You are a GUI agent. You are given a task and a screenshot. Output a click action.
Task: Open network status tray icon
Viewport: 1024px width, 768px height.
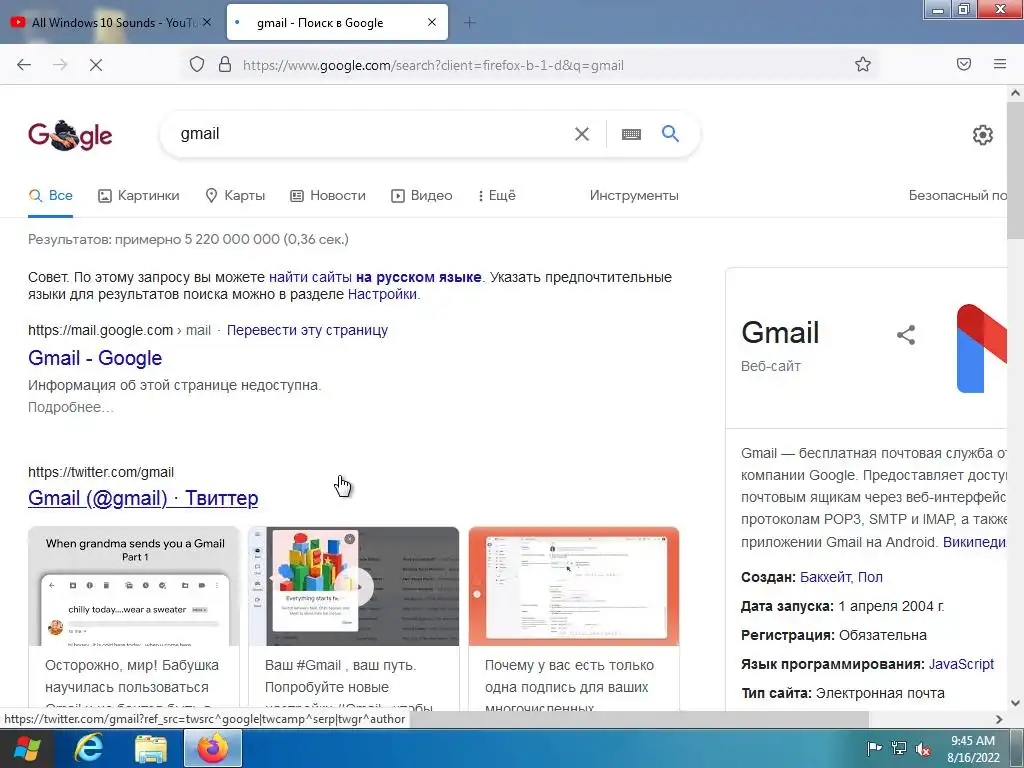click(899, 748)
